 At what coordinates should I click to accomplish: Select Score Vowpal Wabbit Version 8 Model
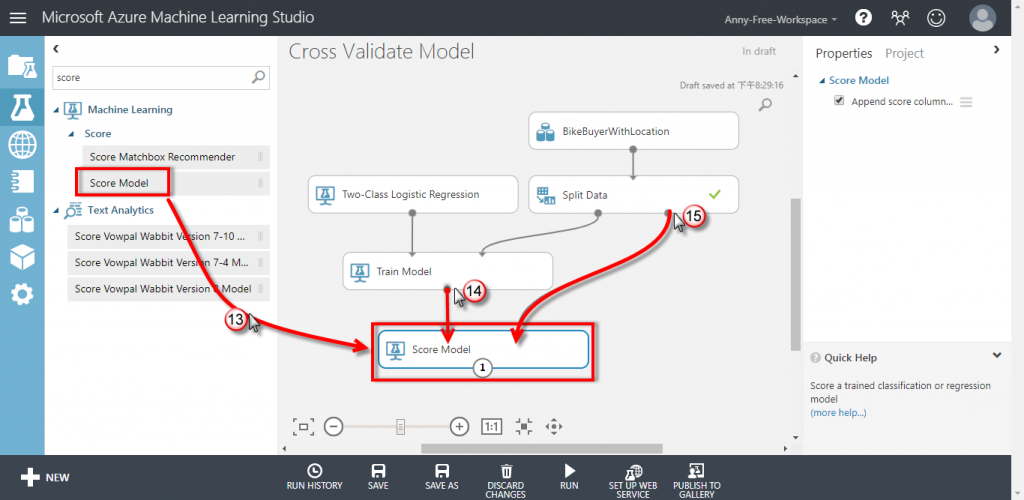[168, 289]
